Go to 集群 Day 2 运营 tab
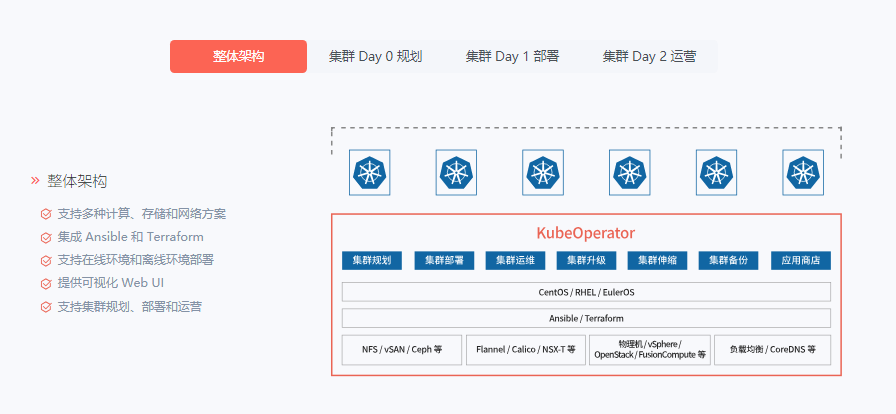This screenshot has width=896, height=414. [x=649, y=57]
